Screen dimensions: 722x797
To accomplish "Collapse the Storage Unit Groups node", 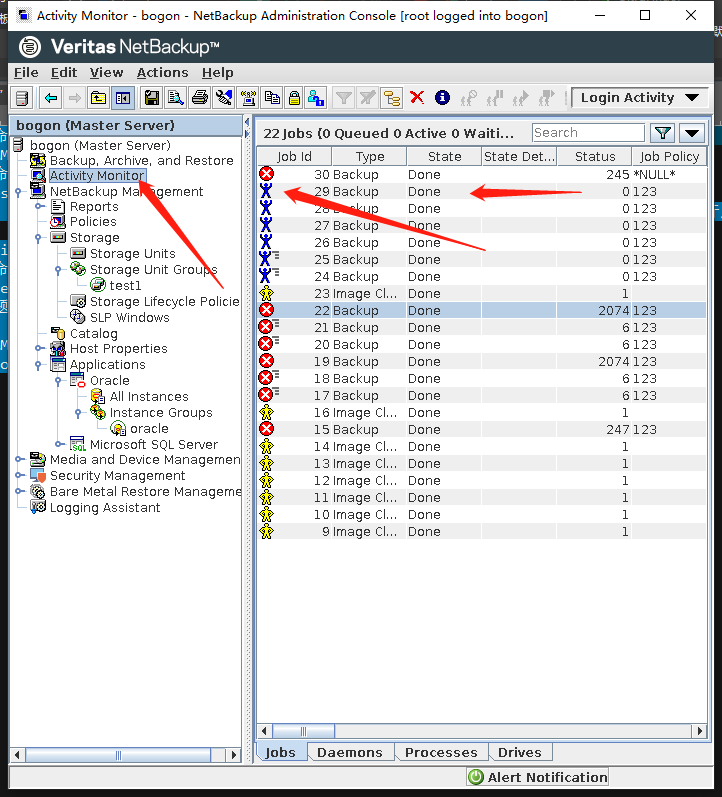I will (x=58, y=269).
